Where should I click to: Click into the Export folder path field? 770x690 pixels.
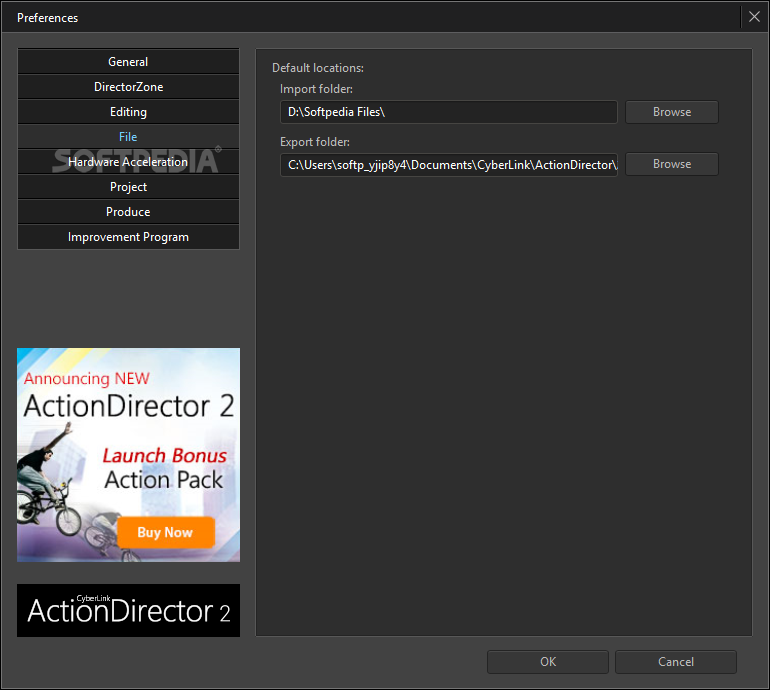448,165
